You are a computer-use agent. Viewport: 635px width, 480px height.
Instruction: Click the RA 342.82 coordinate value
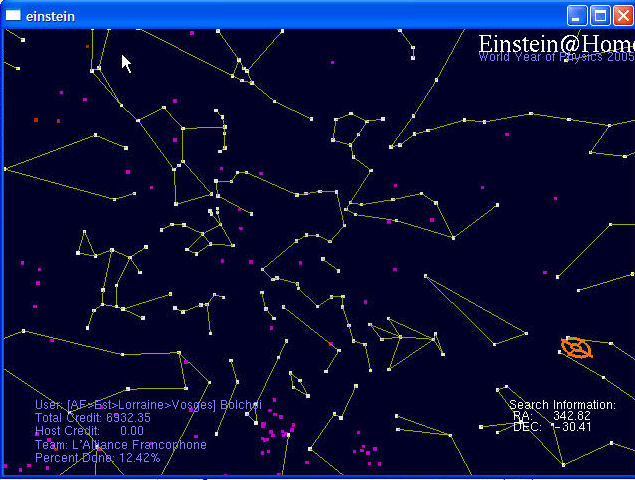pos(571,416)
